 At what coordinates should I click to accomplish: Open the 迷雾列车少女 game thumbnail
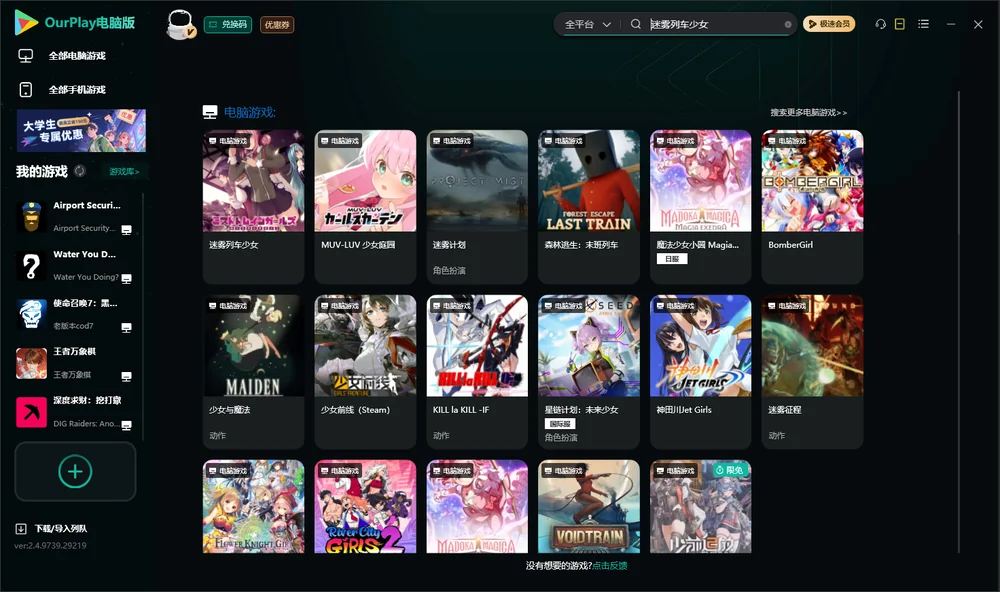(253, 181)
